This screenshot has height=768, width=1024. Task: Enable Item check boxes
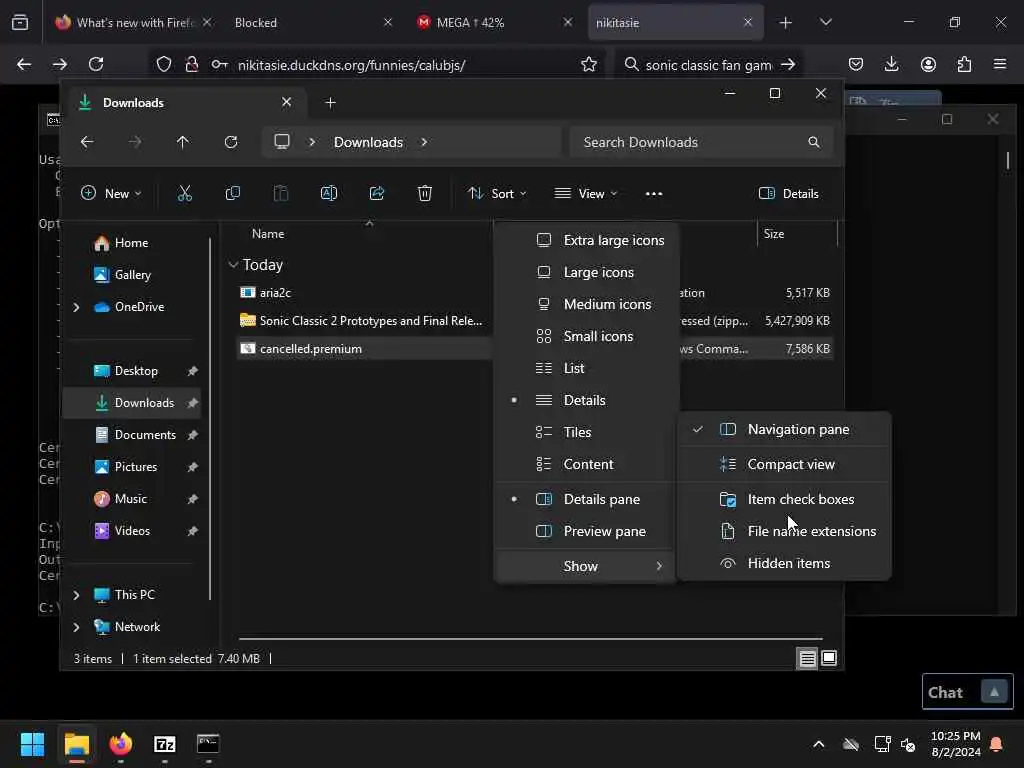tap(784, 499)
